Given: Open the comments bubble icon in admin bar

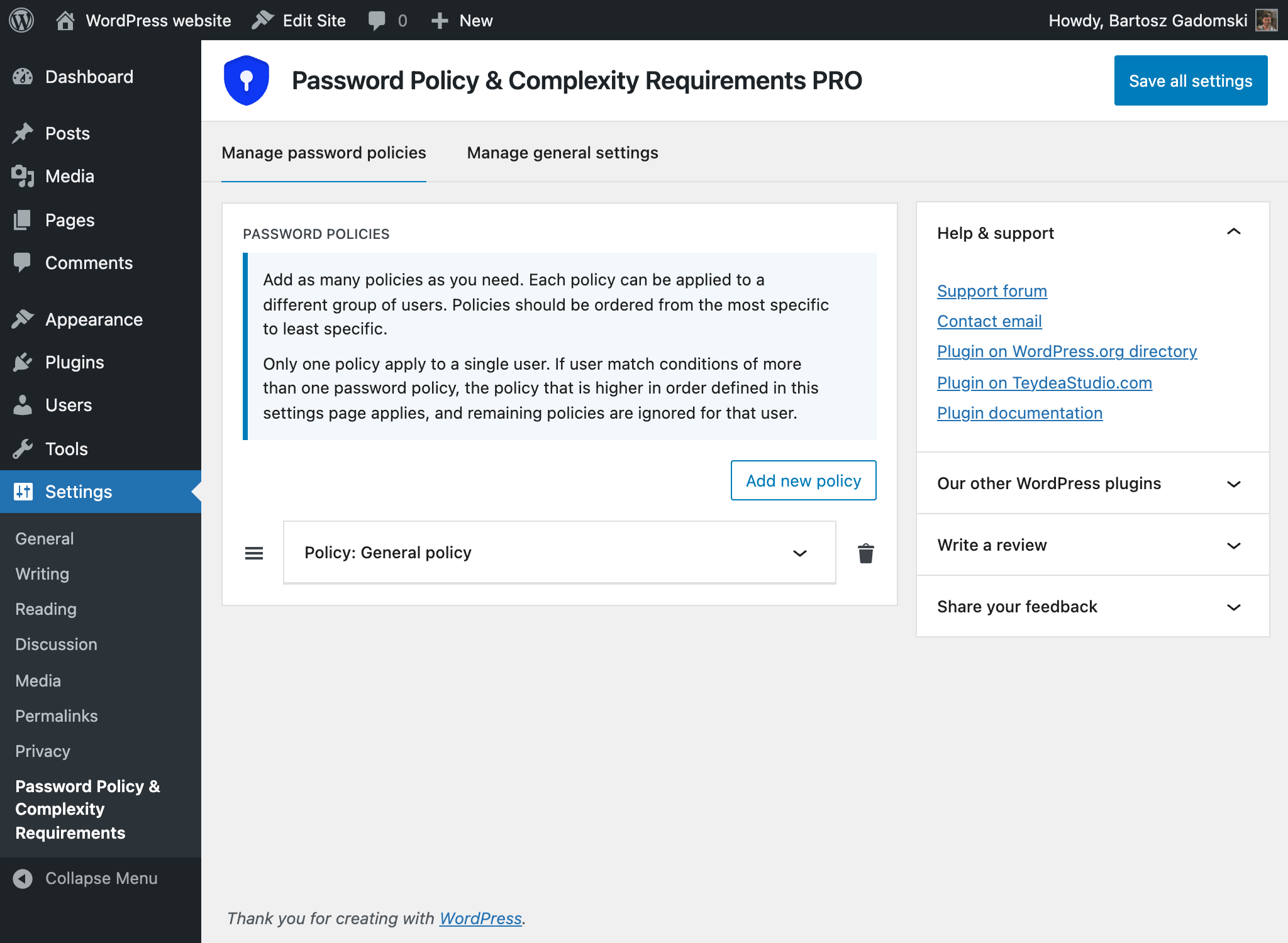Looking at the screenshot, I should pos(377,21).
